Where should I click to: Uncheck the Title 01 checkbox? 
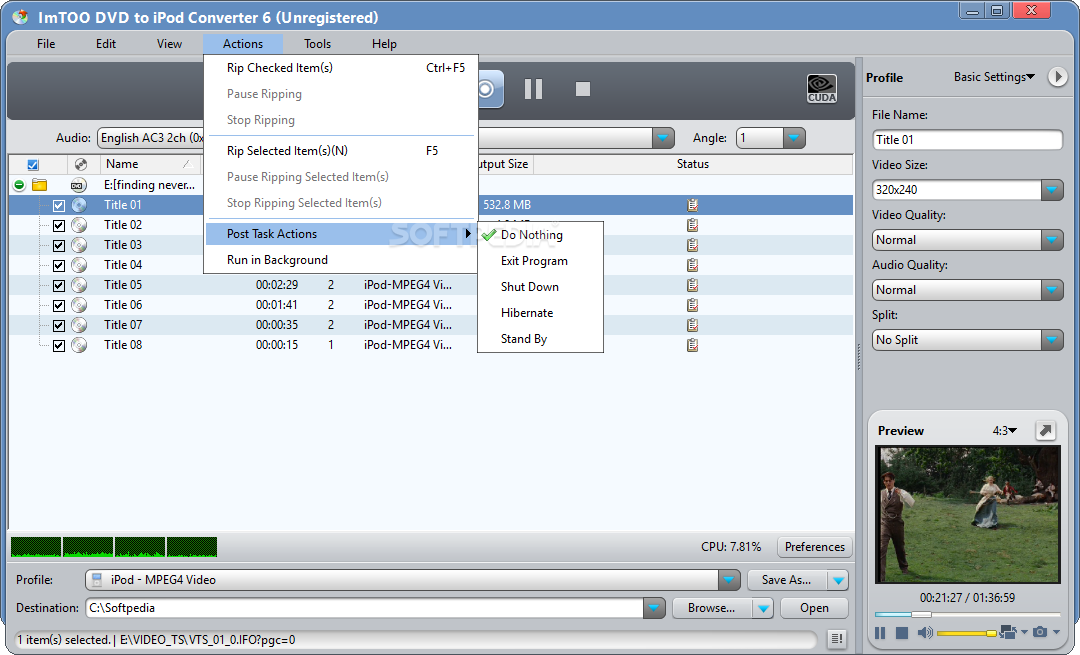pyautogui.click(x=59, y=205)
